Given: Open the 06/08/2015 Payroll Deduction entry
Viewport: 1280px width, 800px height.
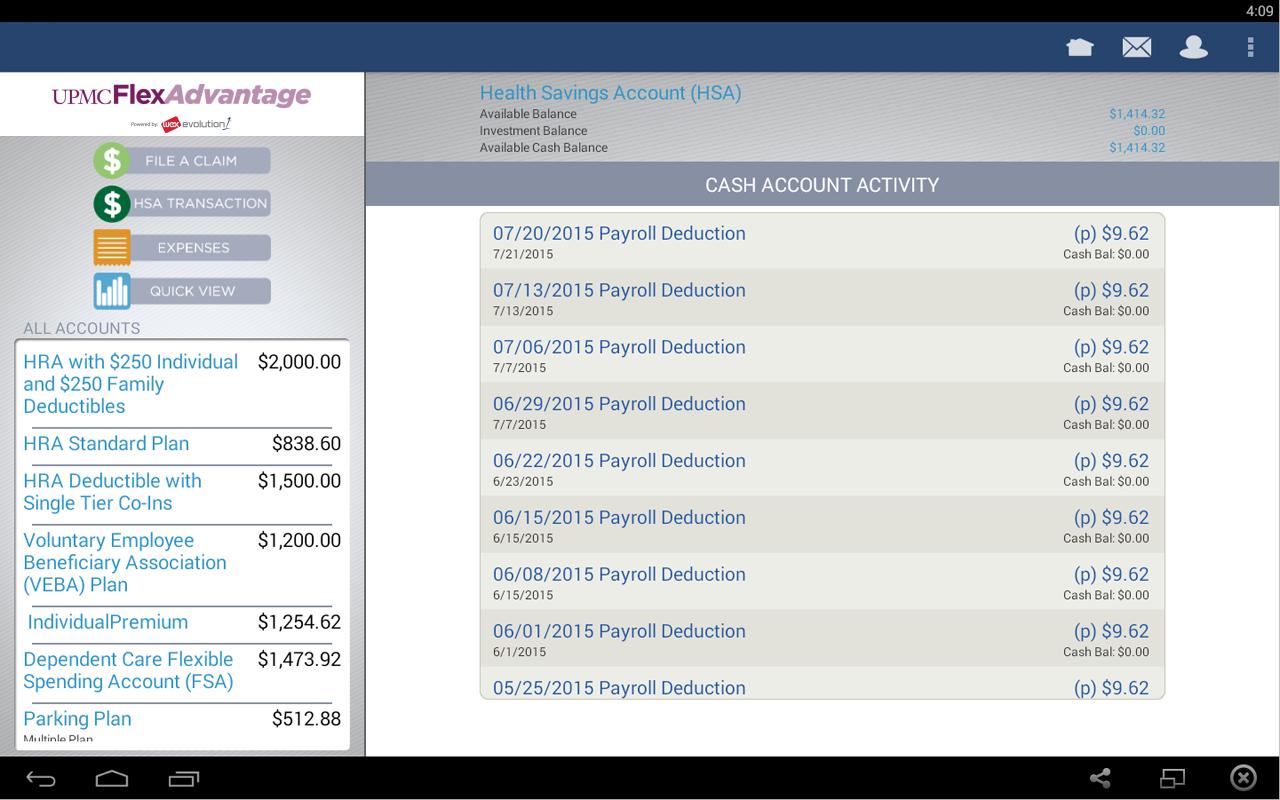Looking at the screenshot, I should pos(822,583).
